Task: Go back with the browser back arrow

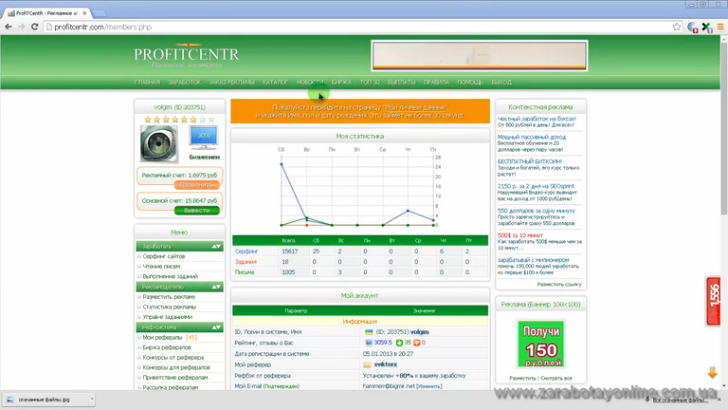Action: pyautogui.click(x=8, y=27)
